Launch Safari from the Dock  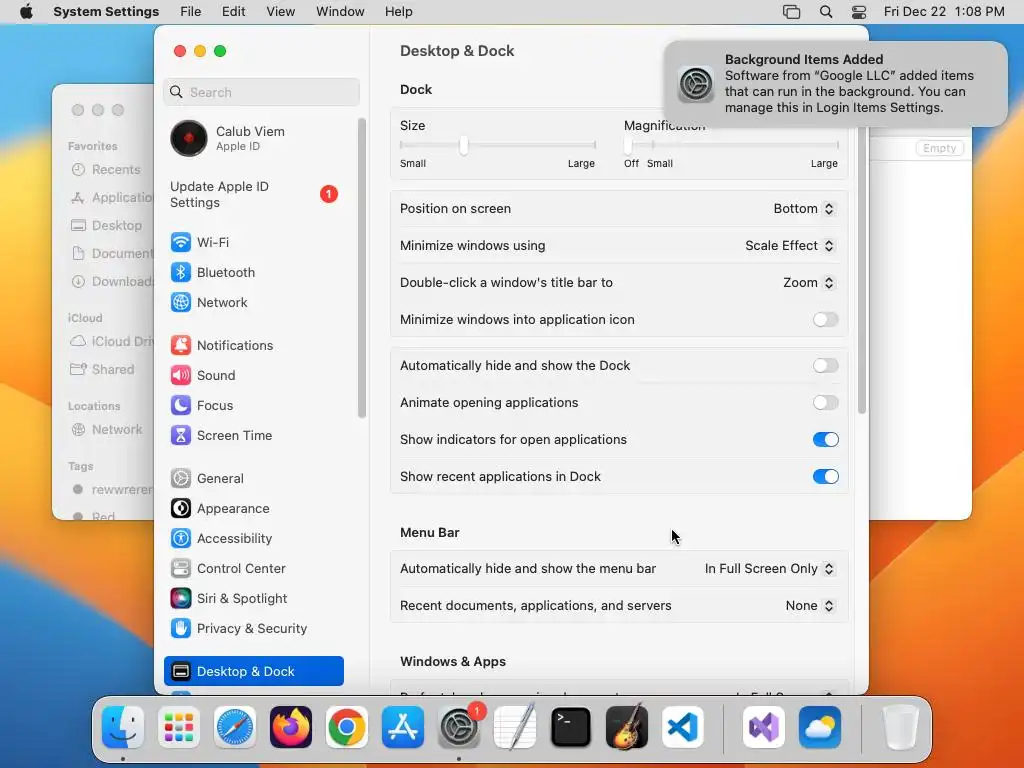click(235, 727)
